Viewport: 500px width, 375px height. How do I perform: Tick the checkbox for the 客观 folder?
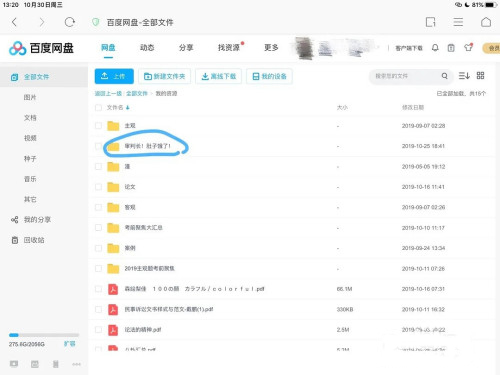98,207
